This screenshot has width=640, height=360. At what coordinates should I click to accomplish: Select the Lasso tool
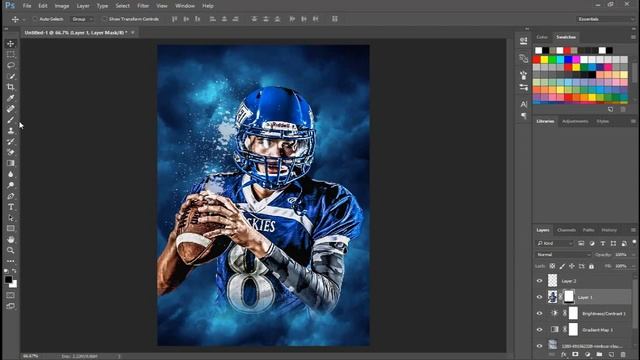click(x=11, y=65)
